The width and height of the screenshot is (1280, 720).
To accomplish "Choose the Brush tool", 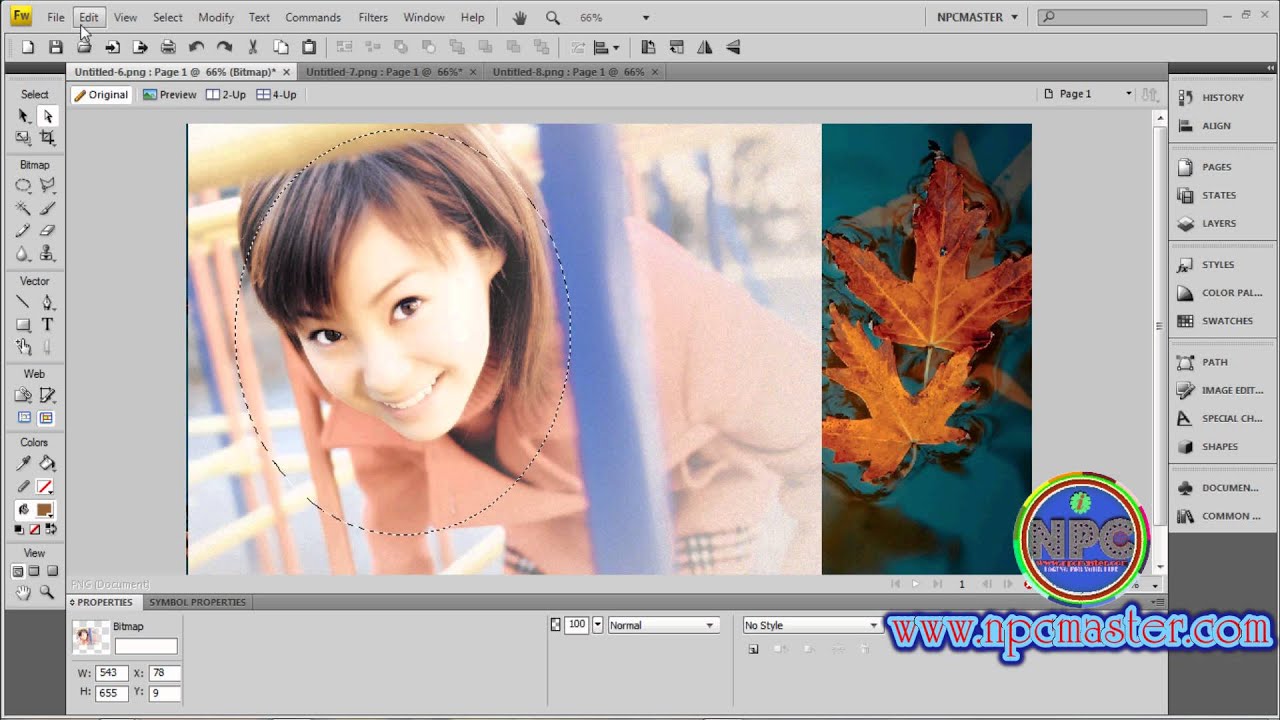I will point(47,208).
